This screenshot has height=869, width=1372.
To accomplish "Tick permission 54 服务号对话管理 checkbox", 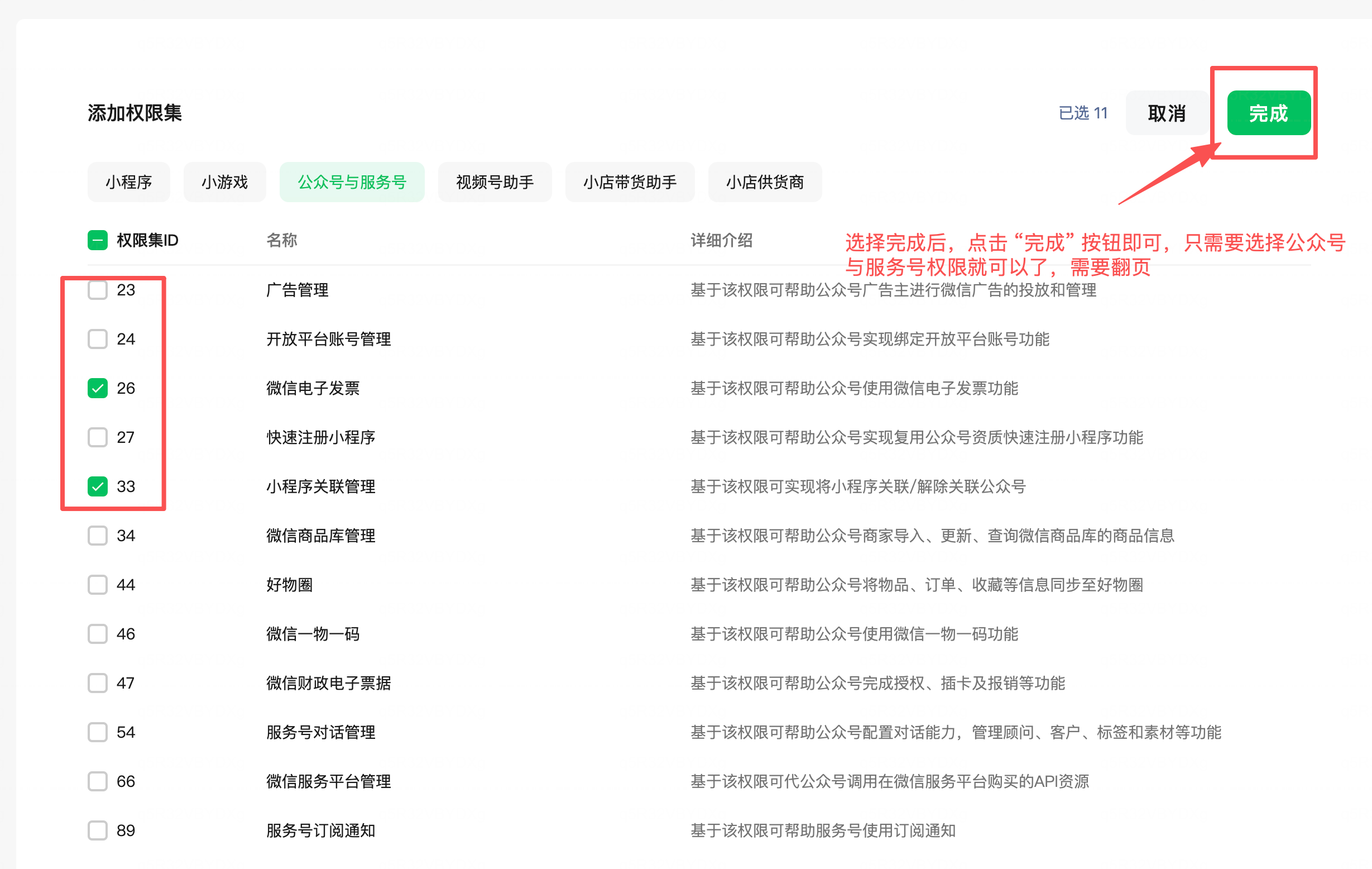I will coord(98,732).
